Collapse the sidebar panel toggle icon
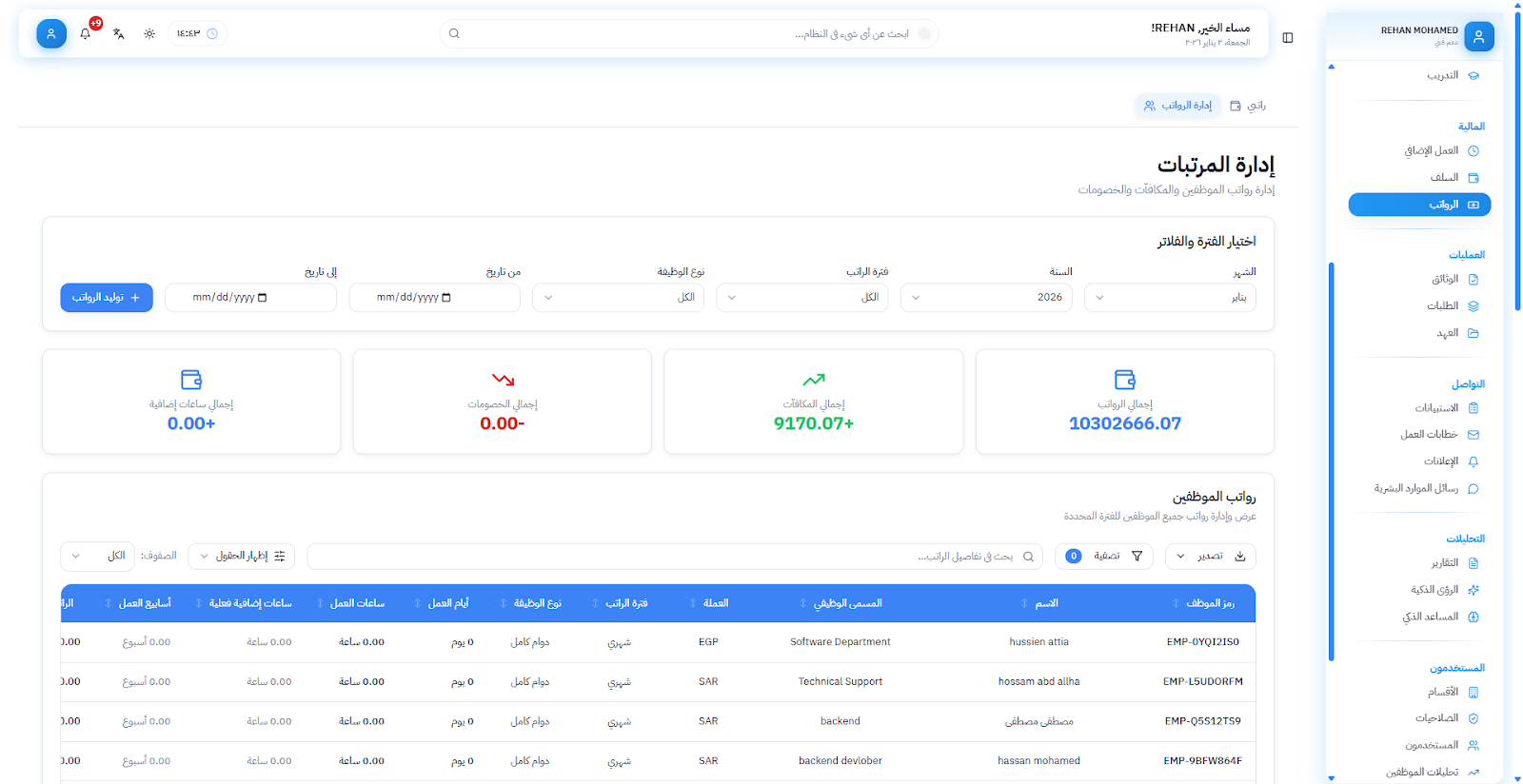This screenshot has width=1523, height=784. click(x=1288, y=38)
